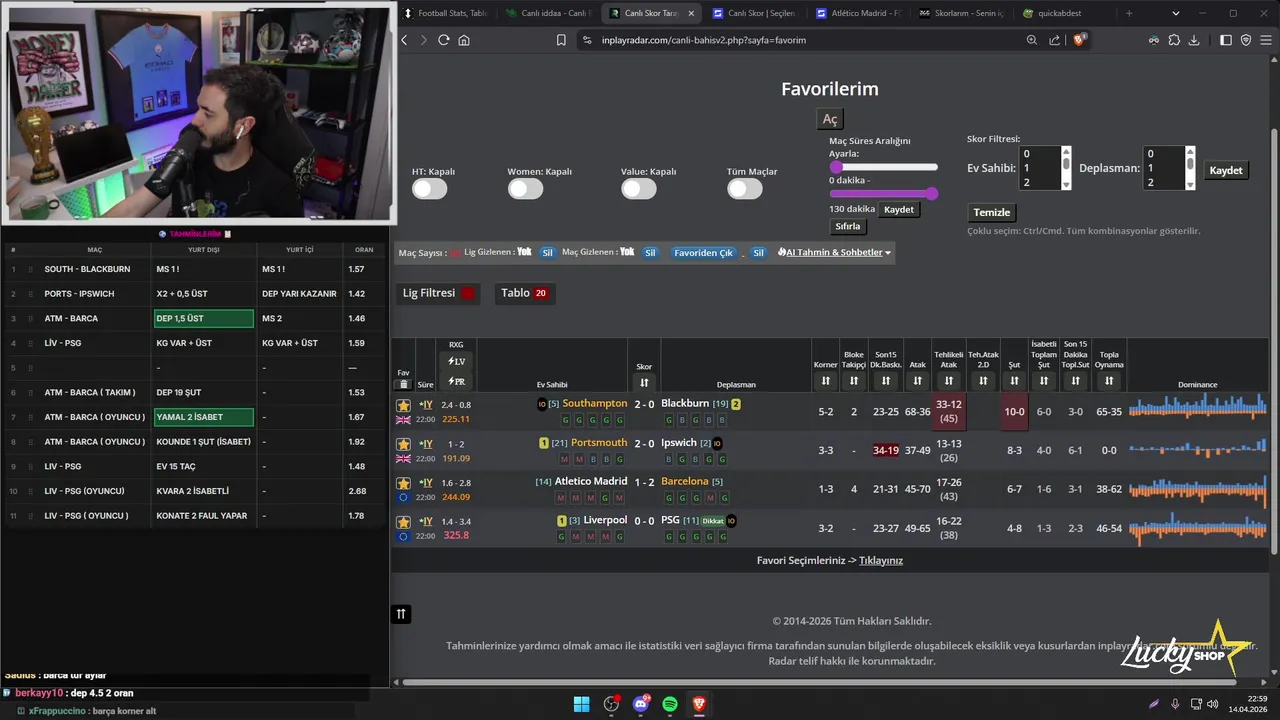Open Discord from the taskbar
This screenshot has width=1280, height=720.
(641, 704)
